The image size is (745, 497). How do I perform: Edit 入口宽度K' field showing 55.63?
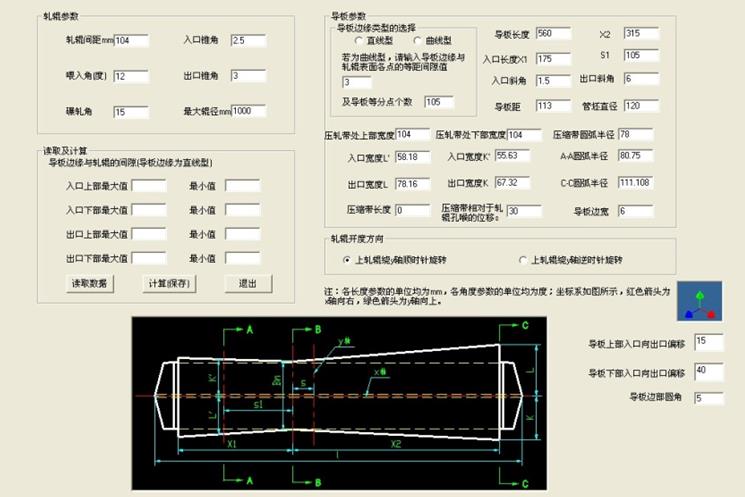(512, 156)
